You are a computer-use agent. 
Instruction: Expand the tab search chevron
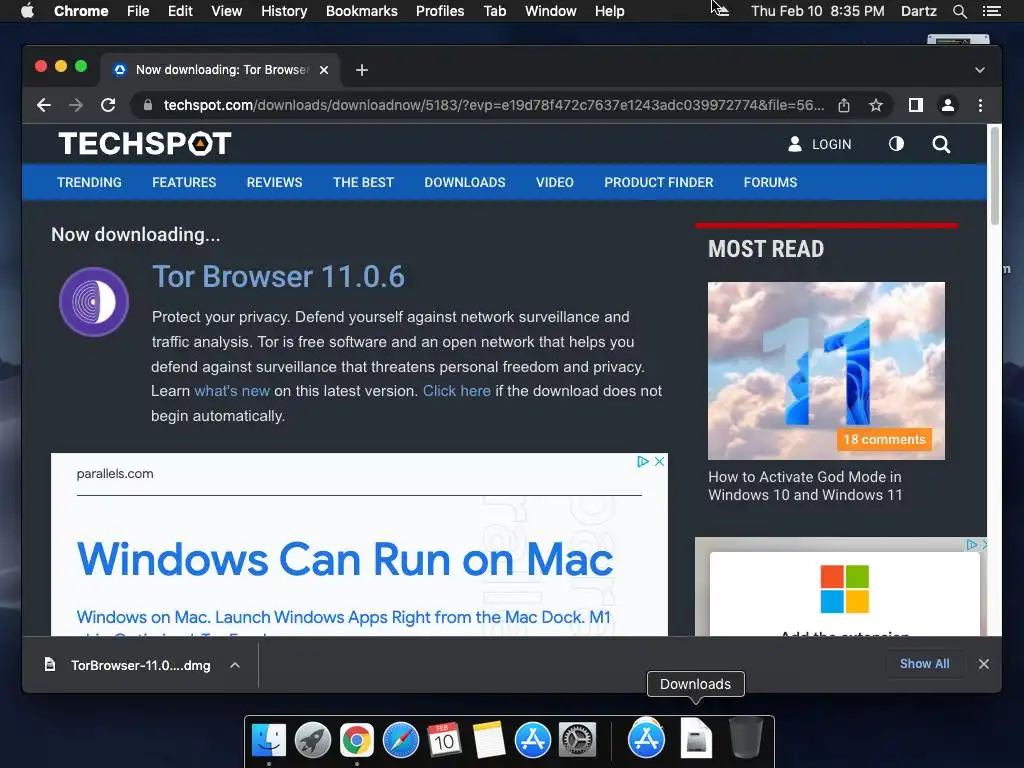pyautogui.click(x=980, y=70)
